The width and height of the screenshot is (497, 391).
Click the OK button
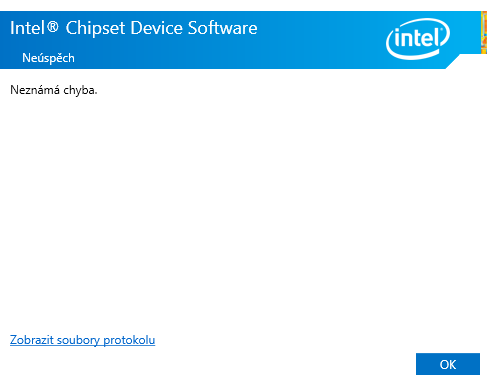point(448,364)
